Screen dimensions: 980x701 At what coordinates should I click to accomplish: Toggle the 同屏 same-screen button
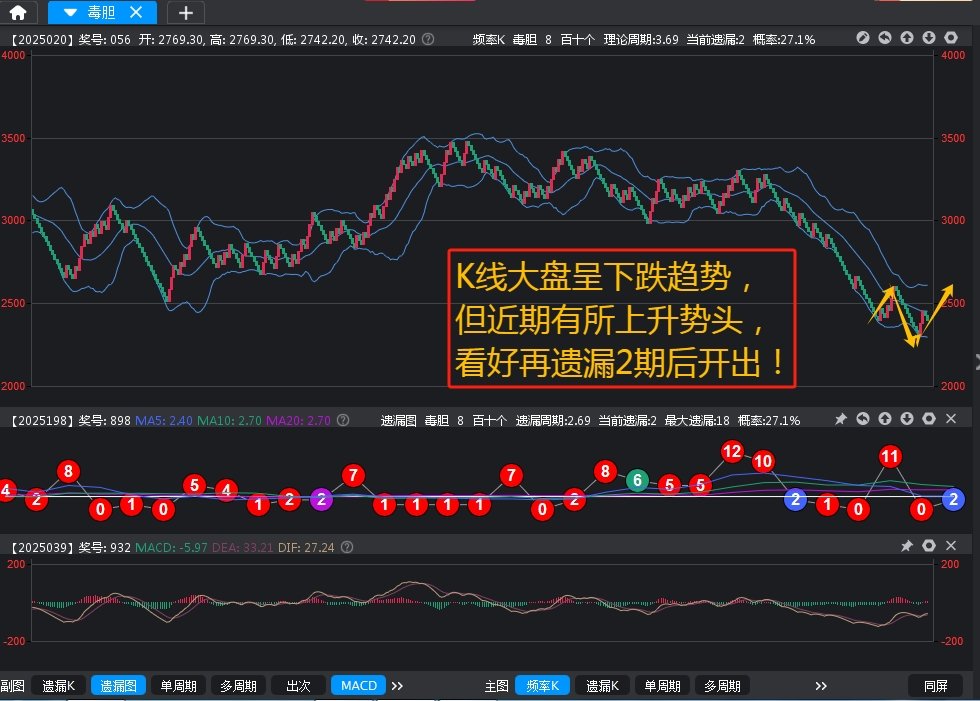(935, 685)
